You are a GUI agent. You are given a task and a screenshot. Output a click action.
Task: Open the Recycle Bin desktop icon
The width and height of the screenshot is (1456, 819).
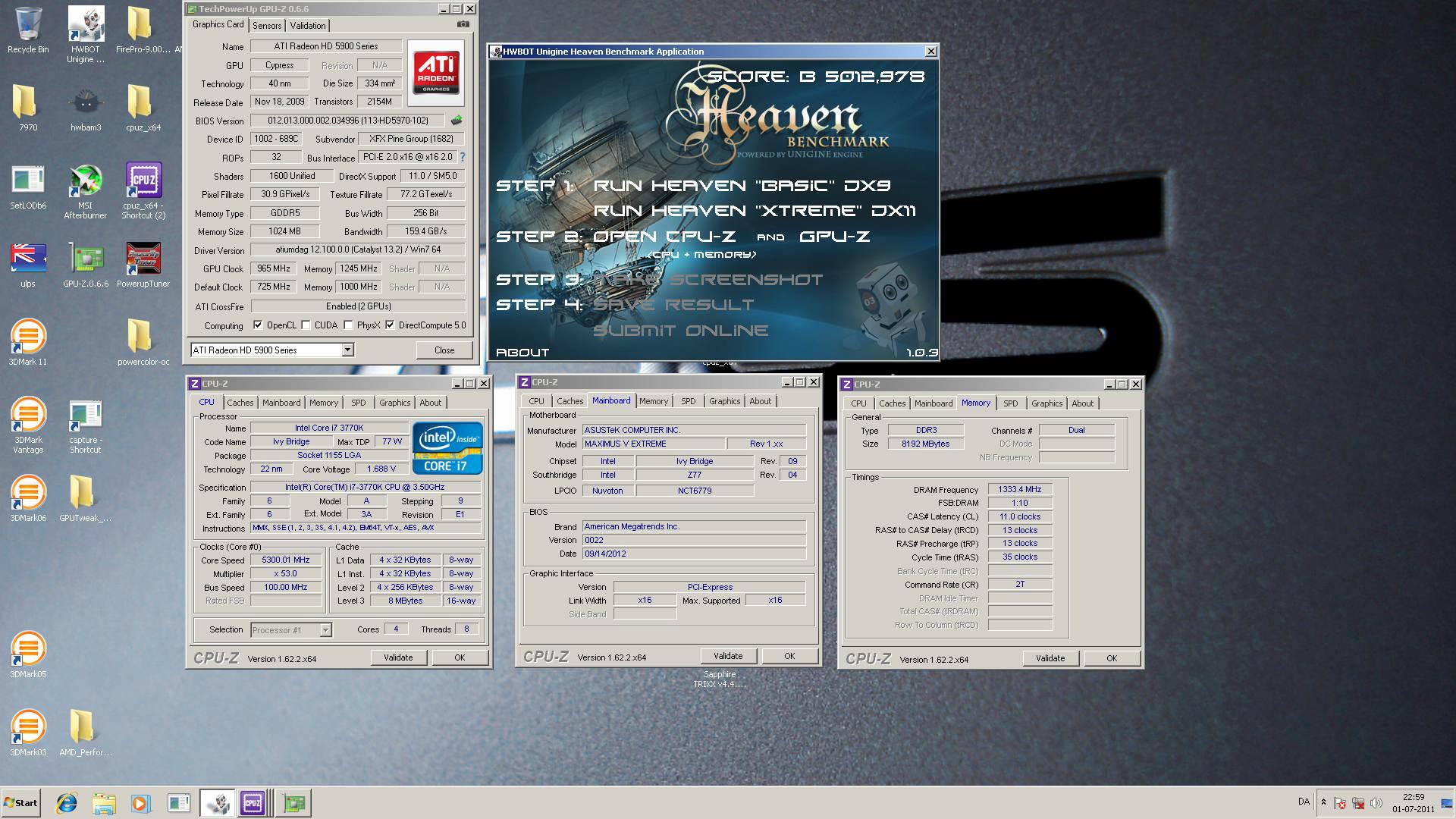[28, 30]
